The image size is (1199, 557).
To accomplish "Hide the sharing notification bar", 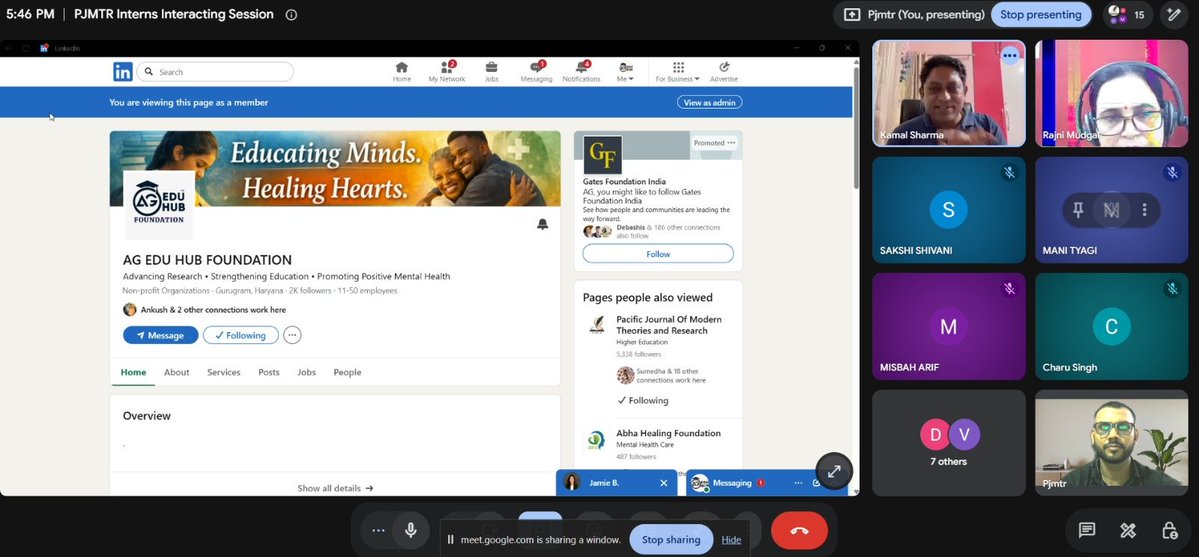I will (x=731, y=539).
